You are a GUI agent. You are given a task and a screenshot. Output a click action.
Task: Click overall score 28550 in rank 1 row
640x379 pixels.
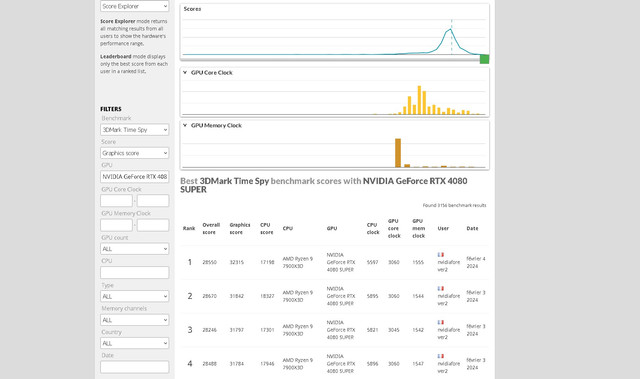(x=209, y=262)
